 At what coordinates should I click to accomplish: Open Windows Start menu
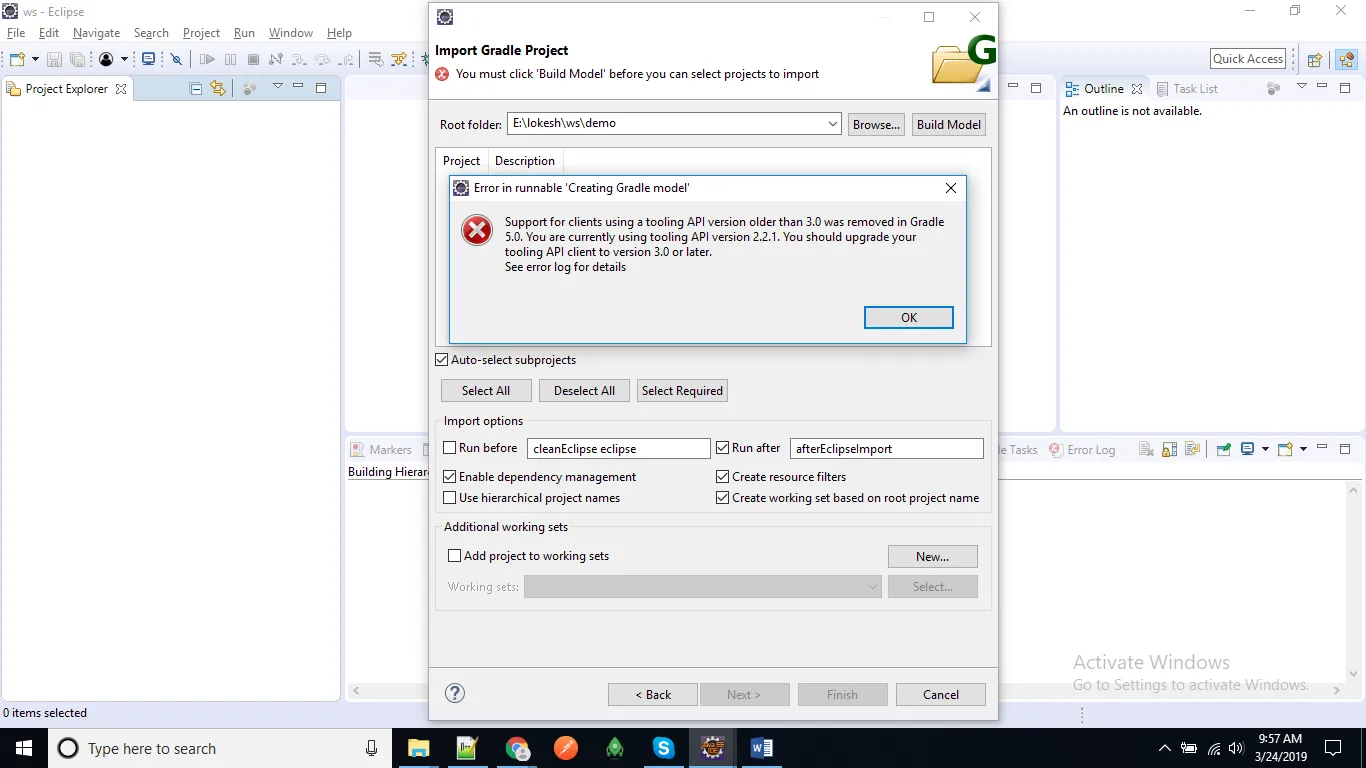23,748
